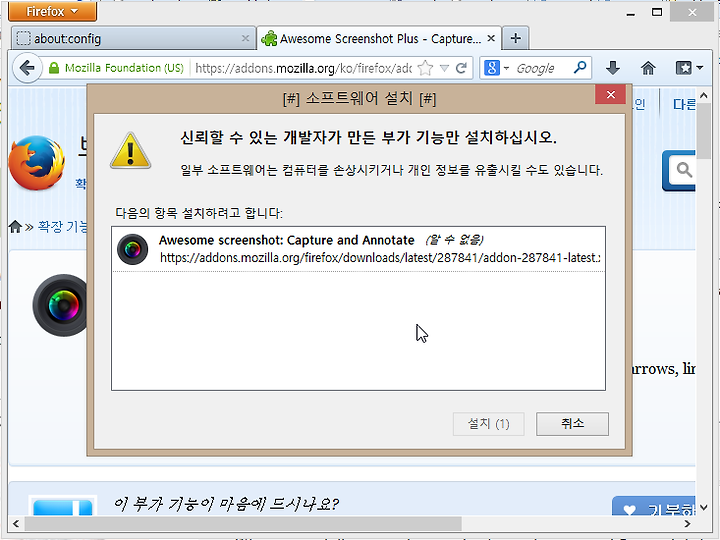
Task: Click the 이 부가 기능이 마음에 드시나요? text
Action: coord(226,504)
